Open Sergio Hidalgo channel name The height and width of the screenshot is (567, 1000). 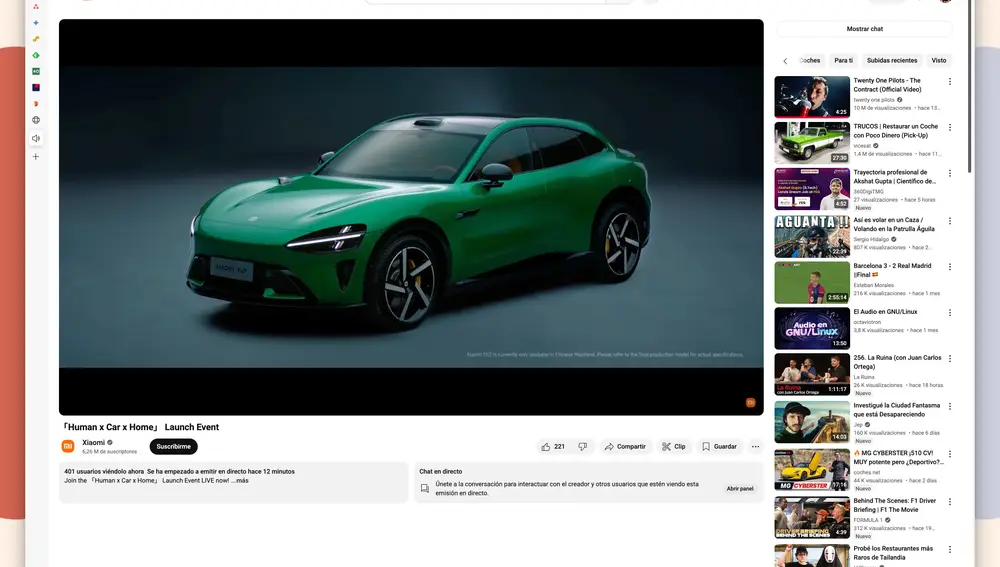[x=871, y=239]
